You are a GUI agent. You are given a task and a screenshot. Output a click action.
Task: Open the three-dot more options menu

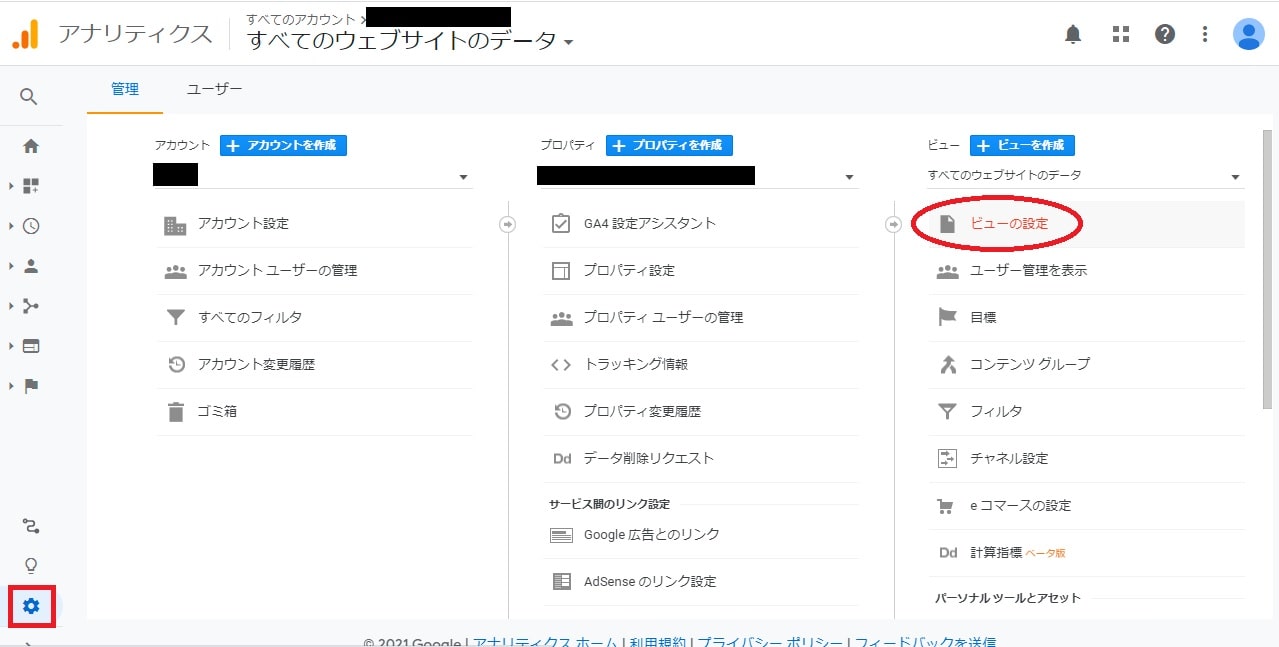1205,35
